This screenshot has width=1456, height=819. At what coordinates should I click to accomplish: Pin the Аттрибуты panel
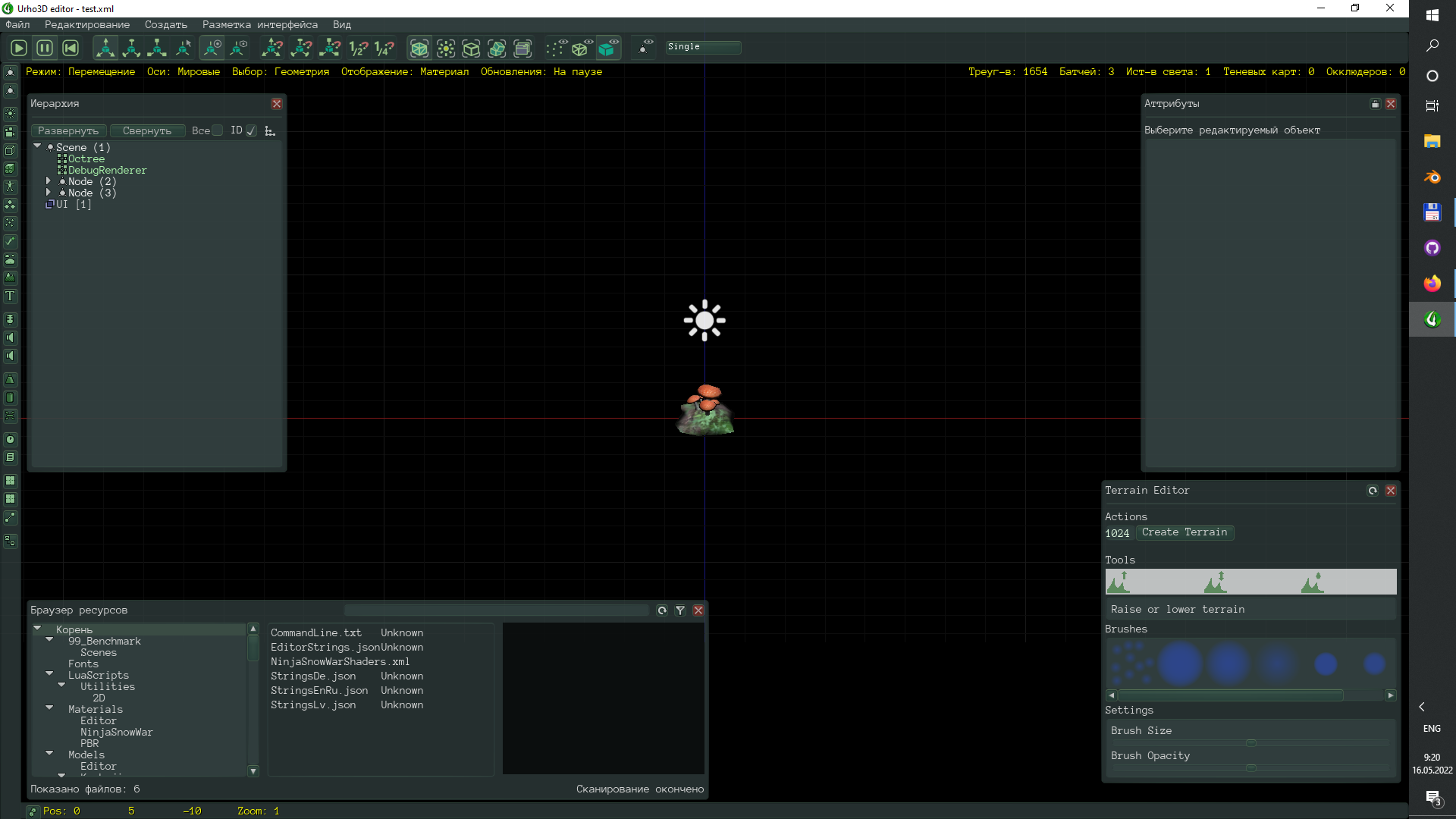(1375, 104)
